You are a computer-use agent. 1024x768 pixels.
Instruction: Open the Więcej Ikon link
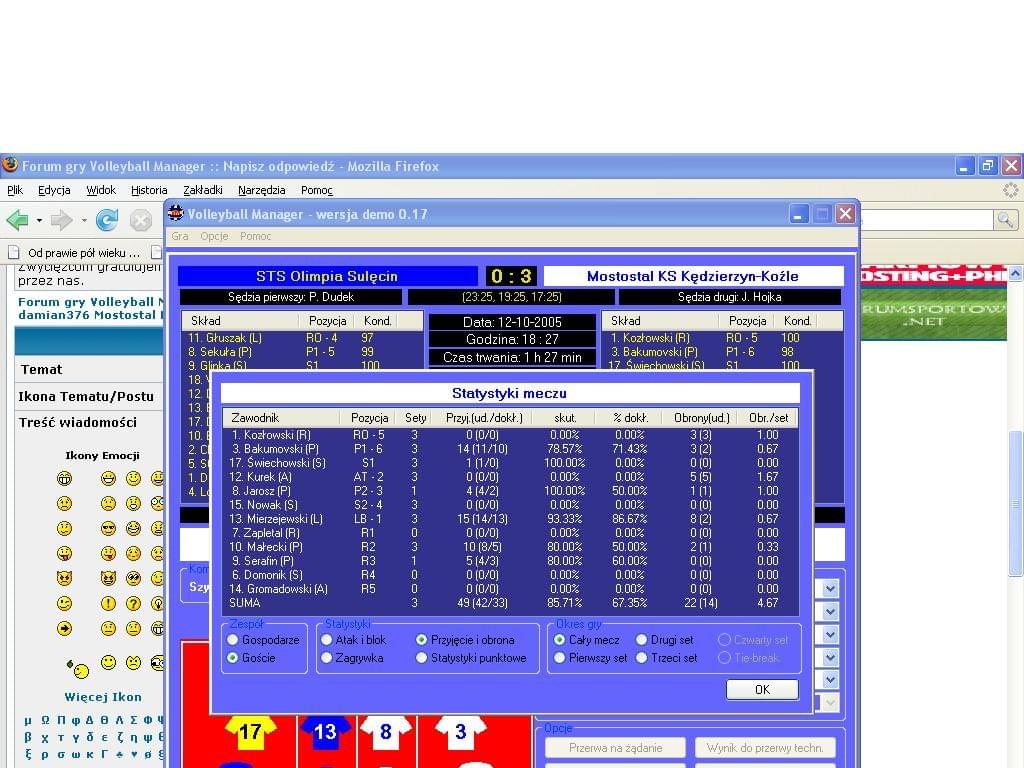103,697
